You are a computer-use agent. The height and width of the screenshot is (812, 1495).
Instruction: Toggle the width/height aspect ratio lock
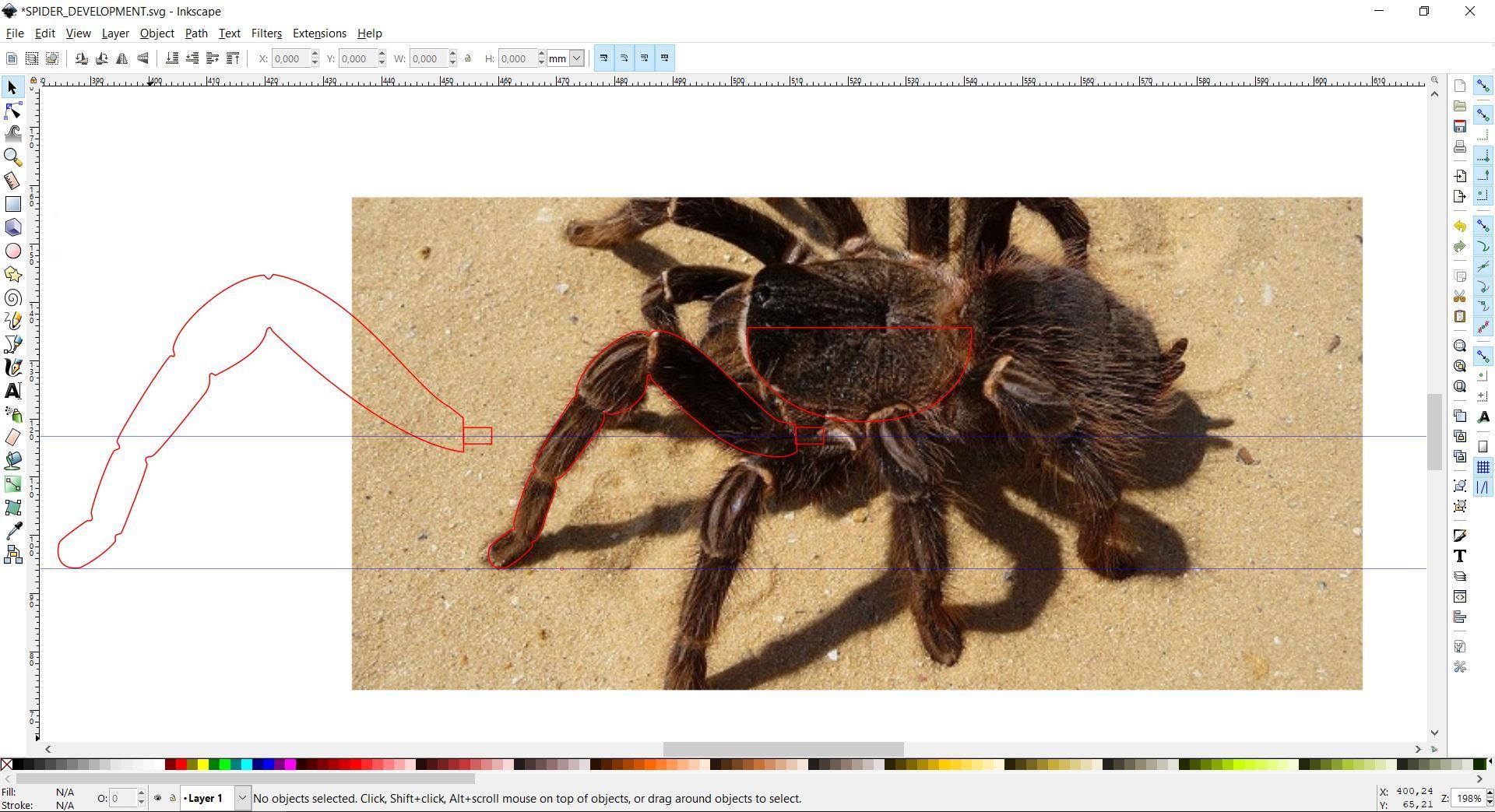(468, 58)
